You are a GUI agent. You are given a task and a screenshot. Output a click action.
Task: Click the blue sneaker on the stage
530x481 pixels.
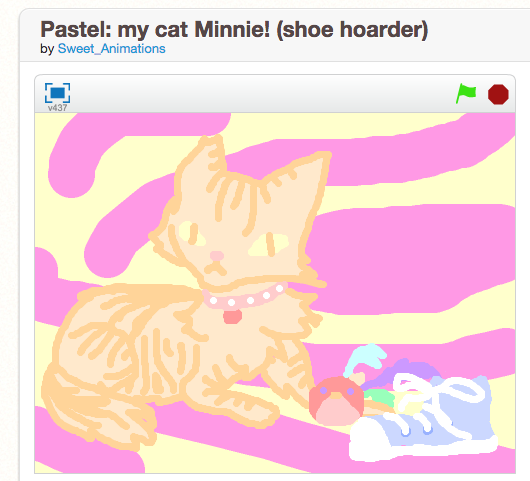(x=423, y=419)
